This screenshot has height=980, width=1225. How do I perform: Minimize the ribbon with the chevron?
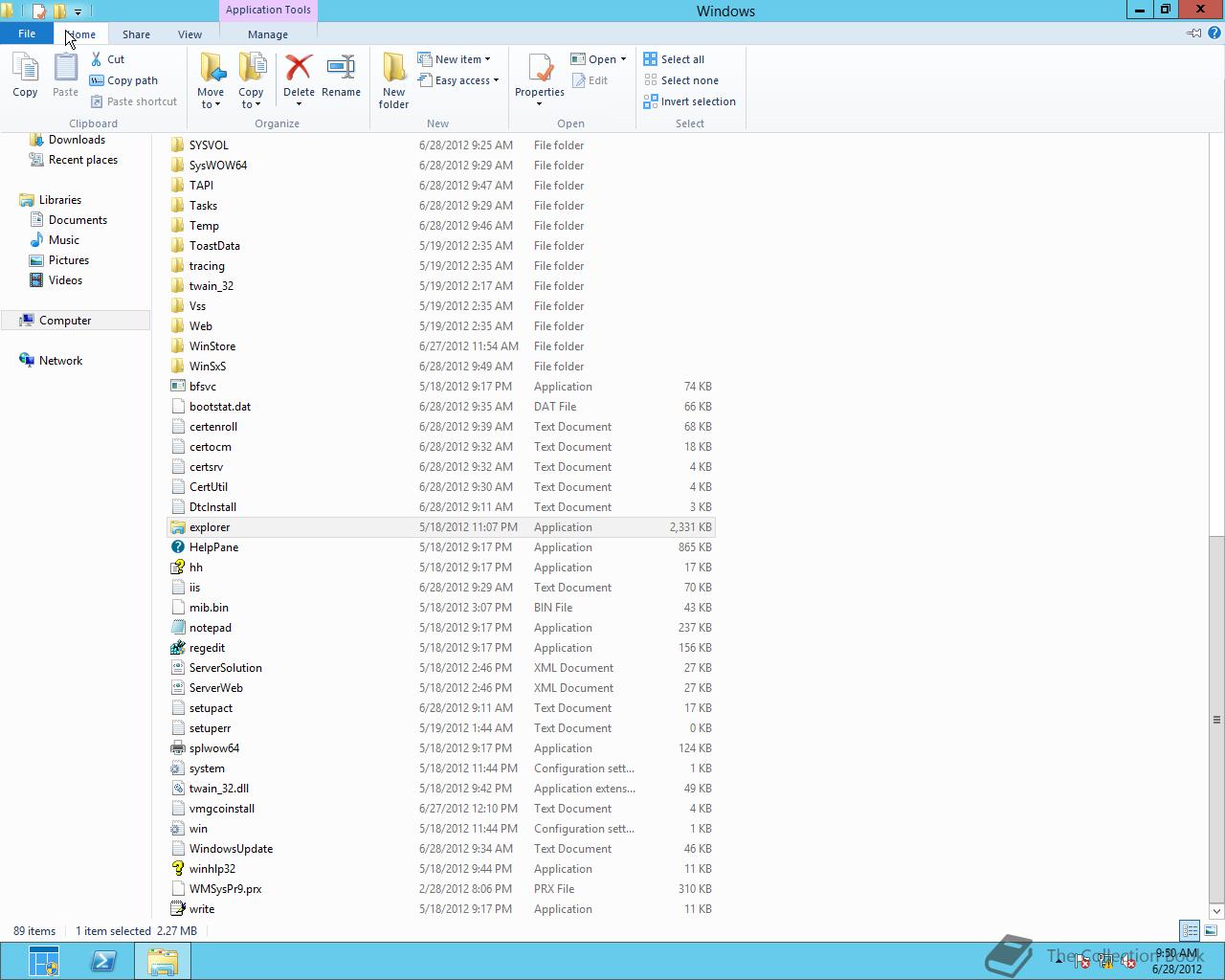coord(1193,33)
